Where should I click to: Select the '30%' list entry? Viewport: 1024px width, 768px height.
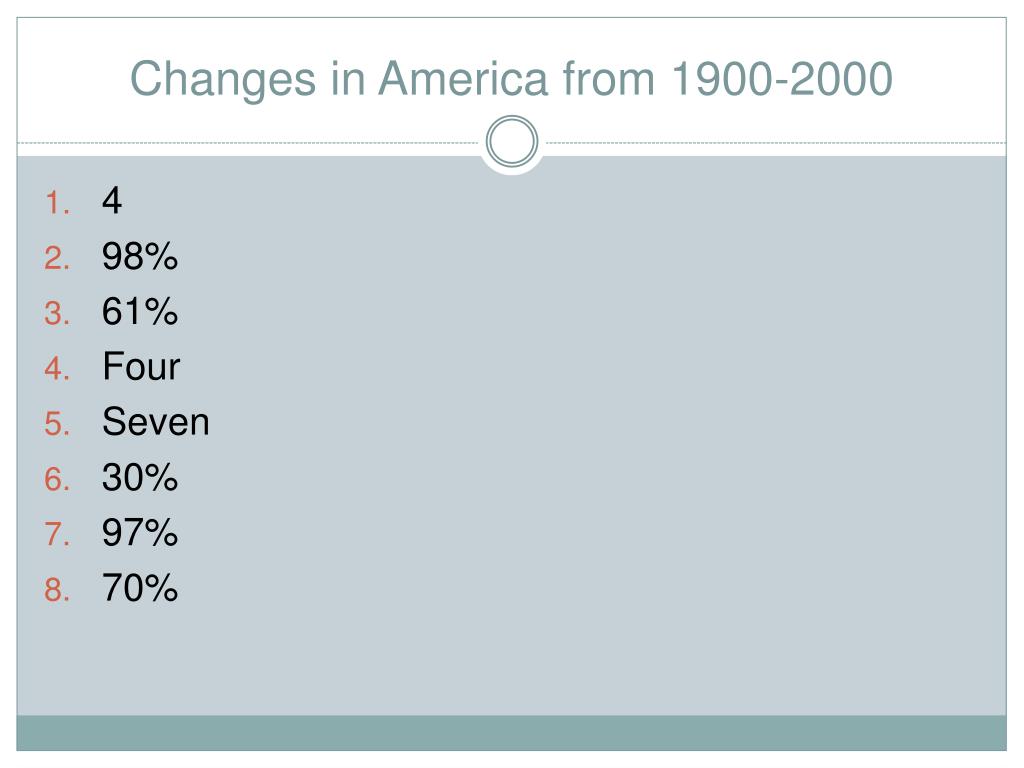140,477
